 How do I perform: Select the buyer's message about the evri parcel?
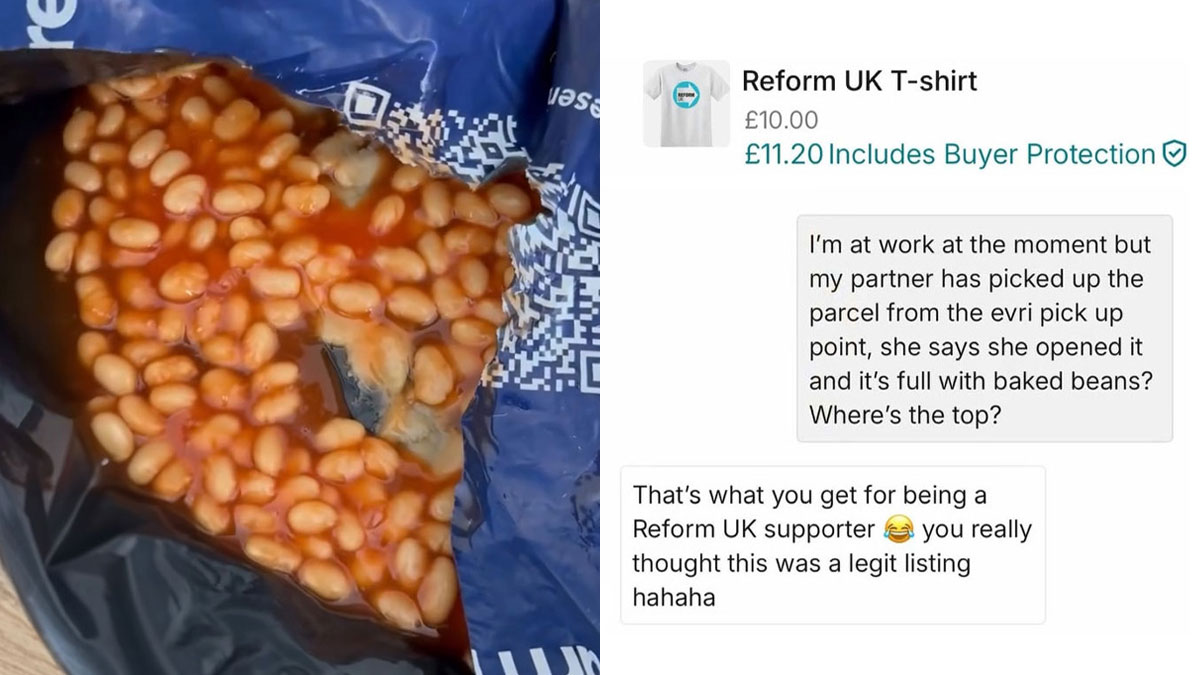tap(984, 329)
